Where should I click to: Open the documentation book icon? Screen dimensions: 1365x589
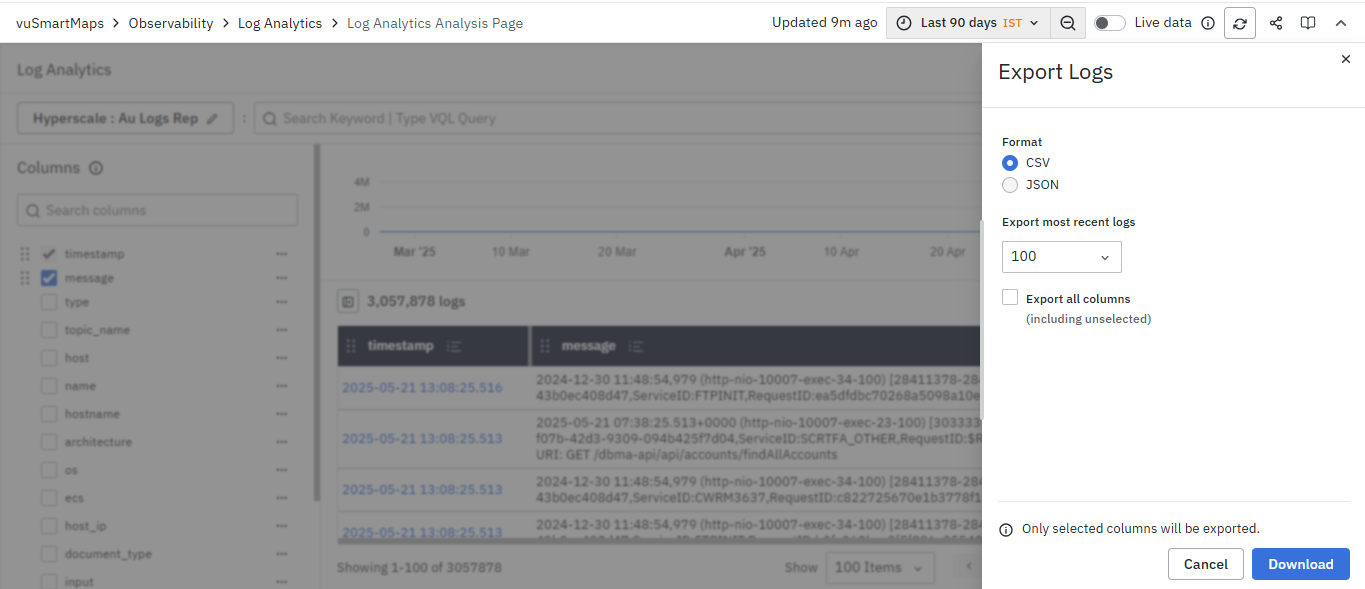pos(1308,23)
